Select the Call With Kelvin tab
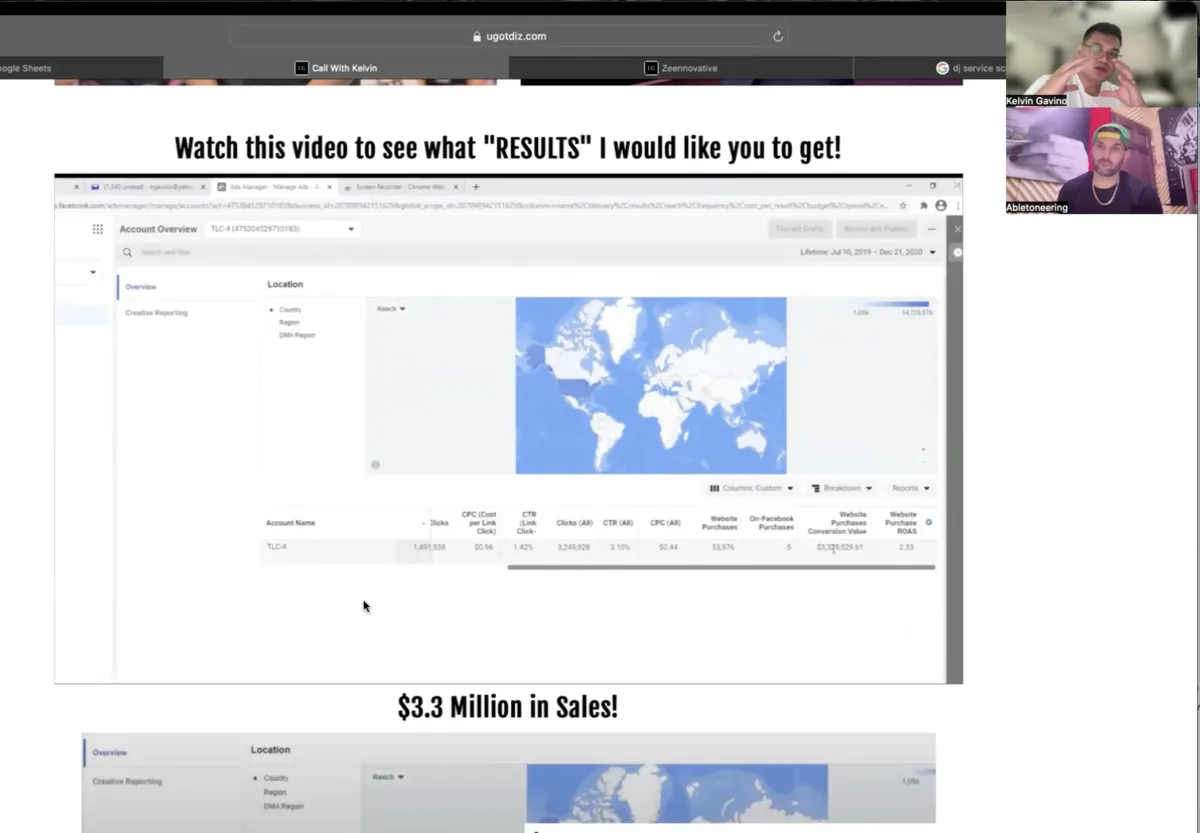Image resolution: width=1200 pixels, height=833 pixels. point(336,68)
